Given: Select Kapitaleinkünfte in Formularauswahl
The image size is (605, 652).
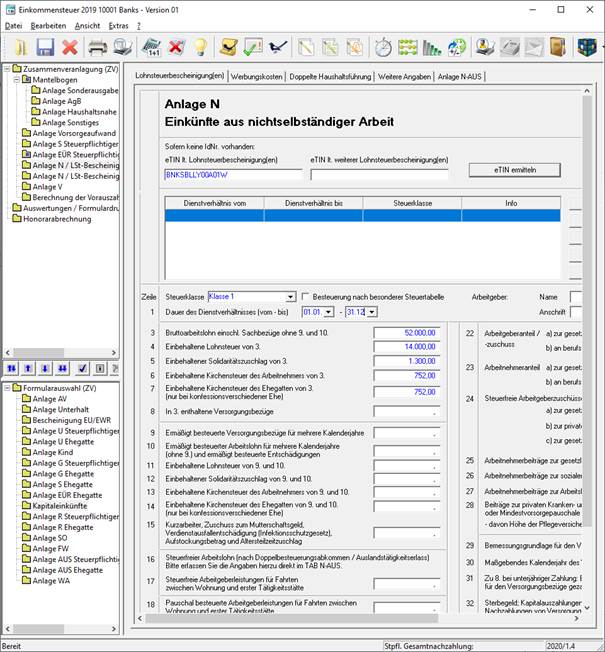Looking at the screenshot, I should pos(59,506).
